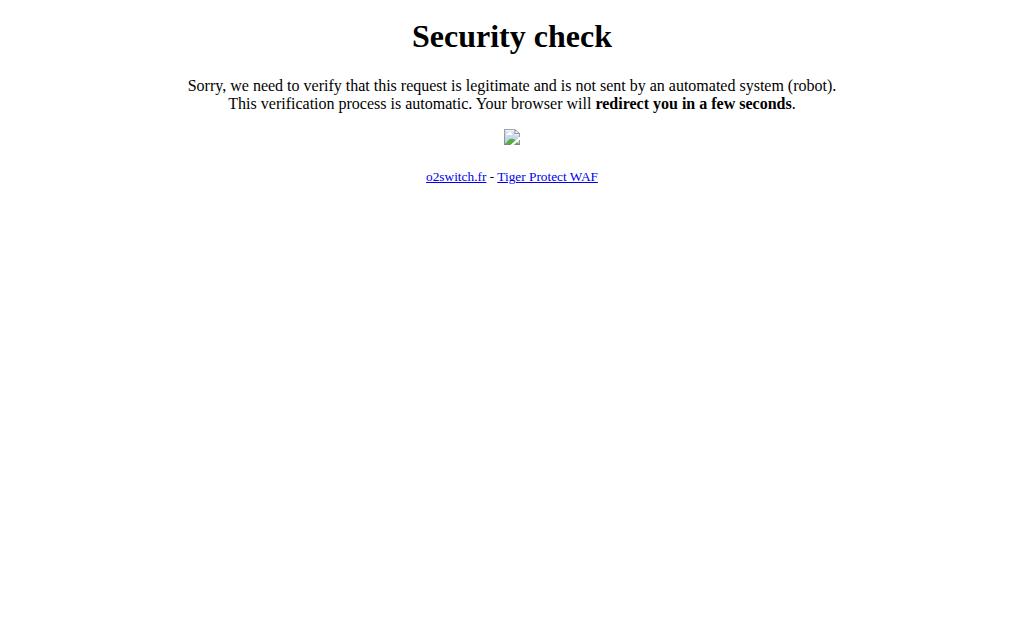Click 'This verification process is automatic' text
The width and height of the screenshot is (1024, 629).
[349, 104]
